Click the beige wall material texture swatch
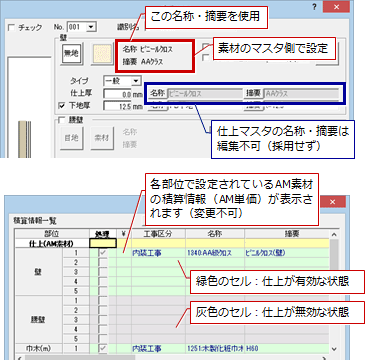 pyautogui.click(x=103, y=54)
